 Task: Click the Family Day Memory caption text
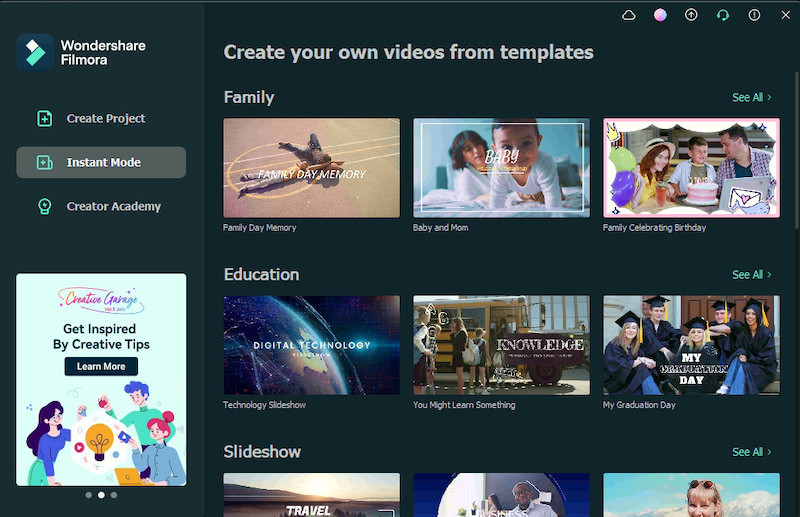click(259, 228)
